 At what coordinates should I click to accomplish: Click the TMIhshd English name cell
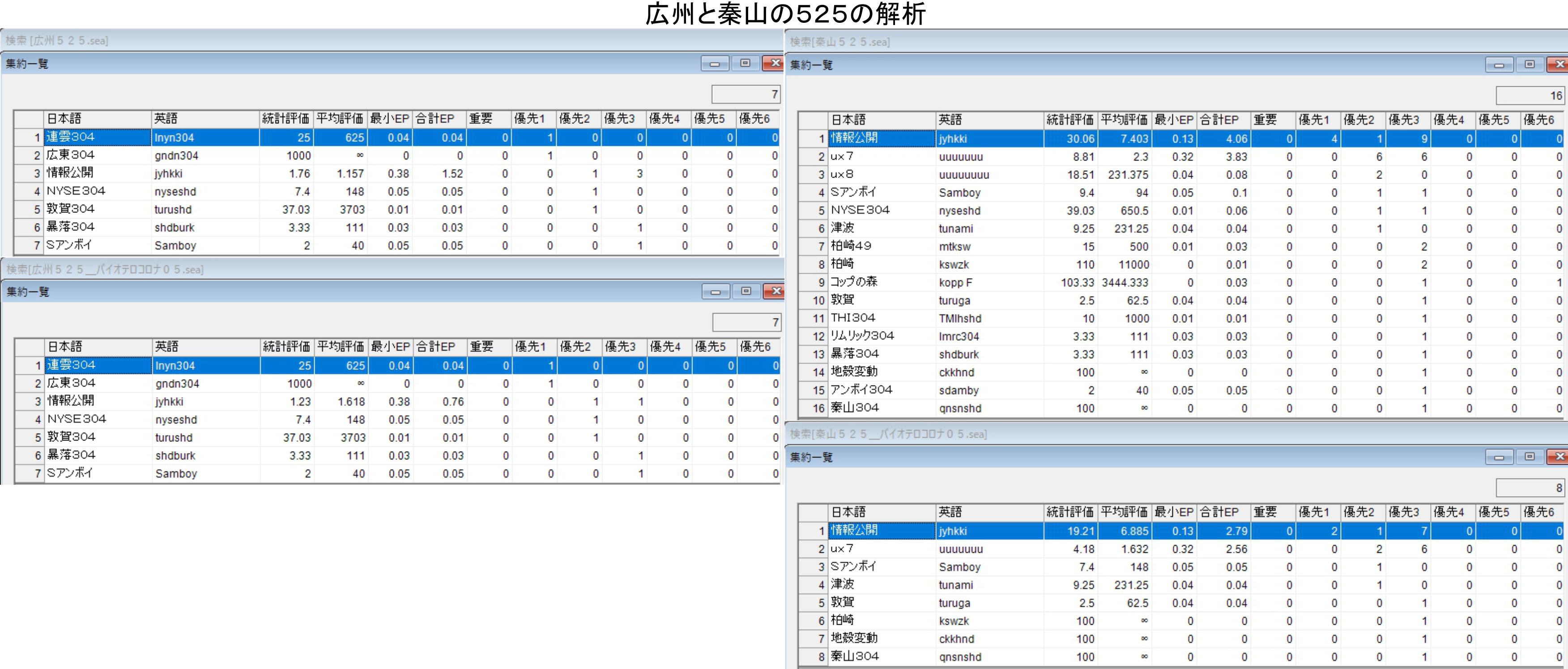(960, 318)
